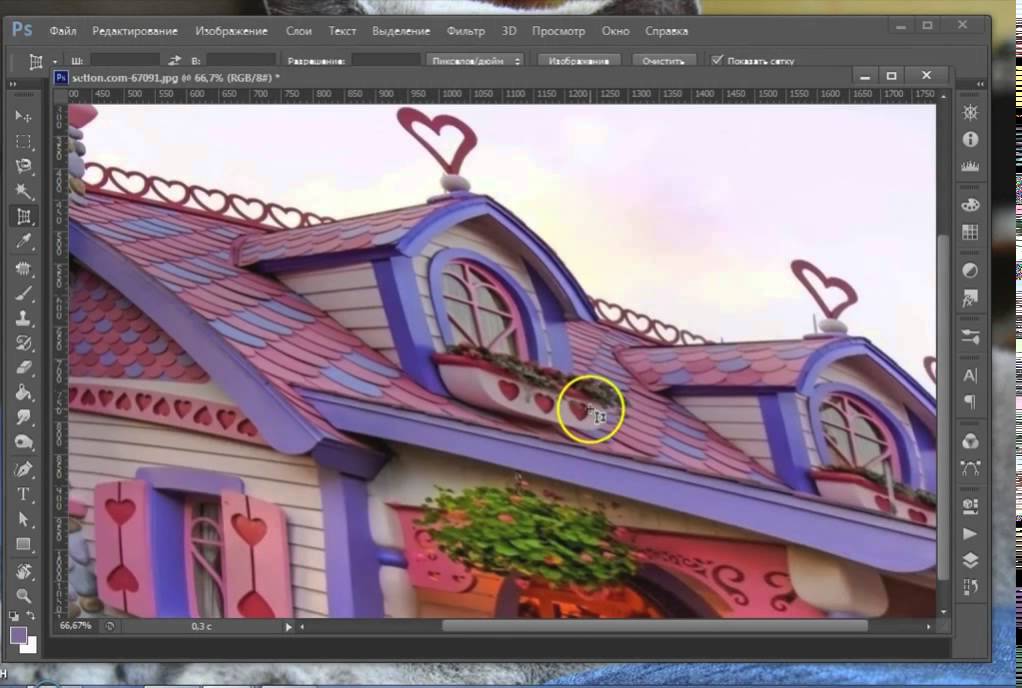Select the Dodge/Sponge tool
The height and width of the screenshot is (688, 1022).
pyautogui.click(x=23, y=442)
